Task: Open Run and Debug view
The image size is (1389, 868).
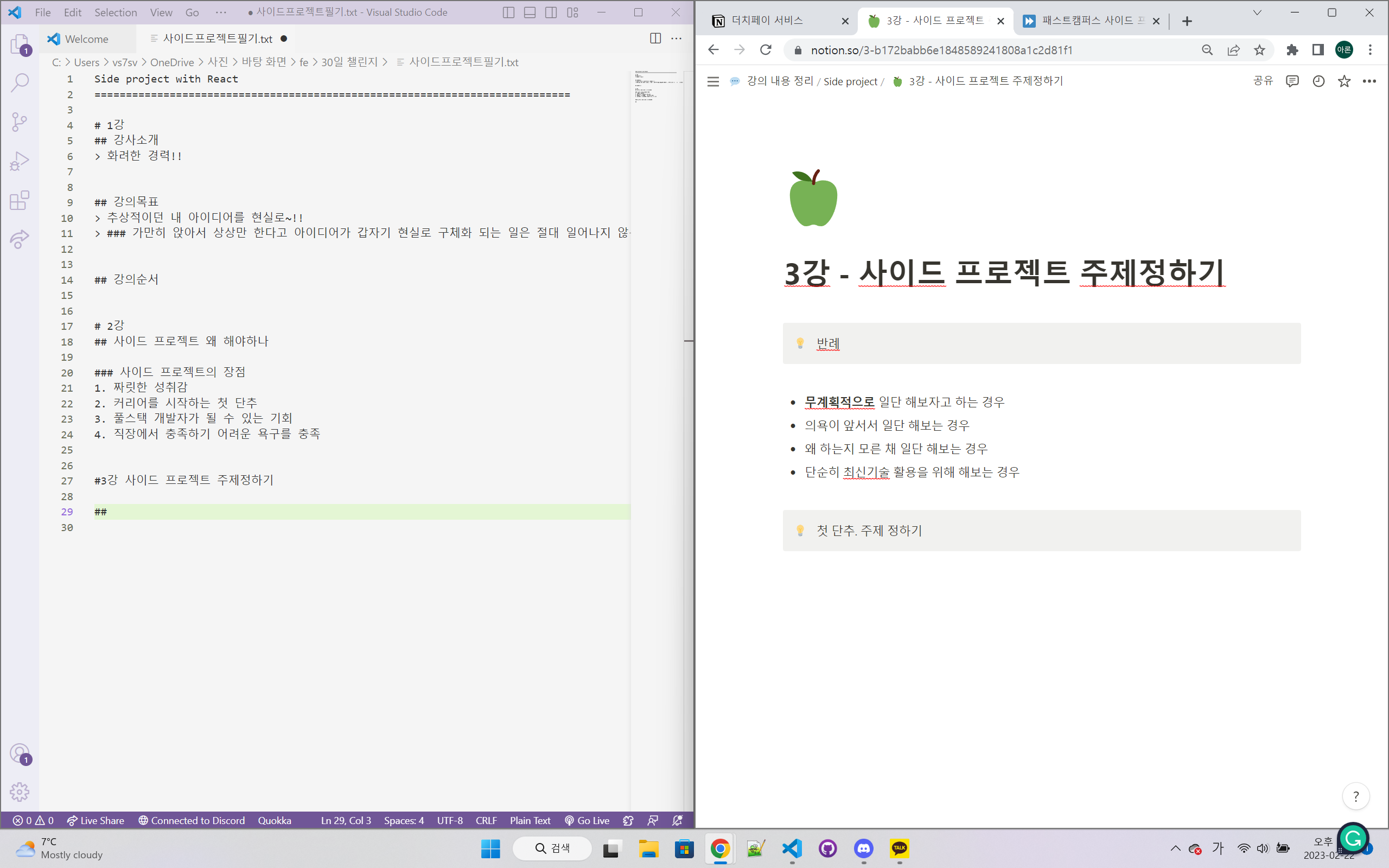Action: coord(20,161)
